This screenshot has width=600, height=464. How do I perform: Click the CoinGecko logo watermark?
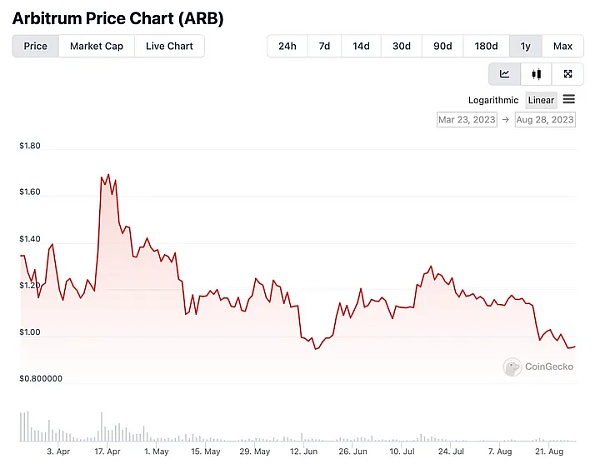(539, 367)
